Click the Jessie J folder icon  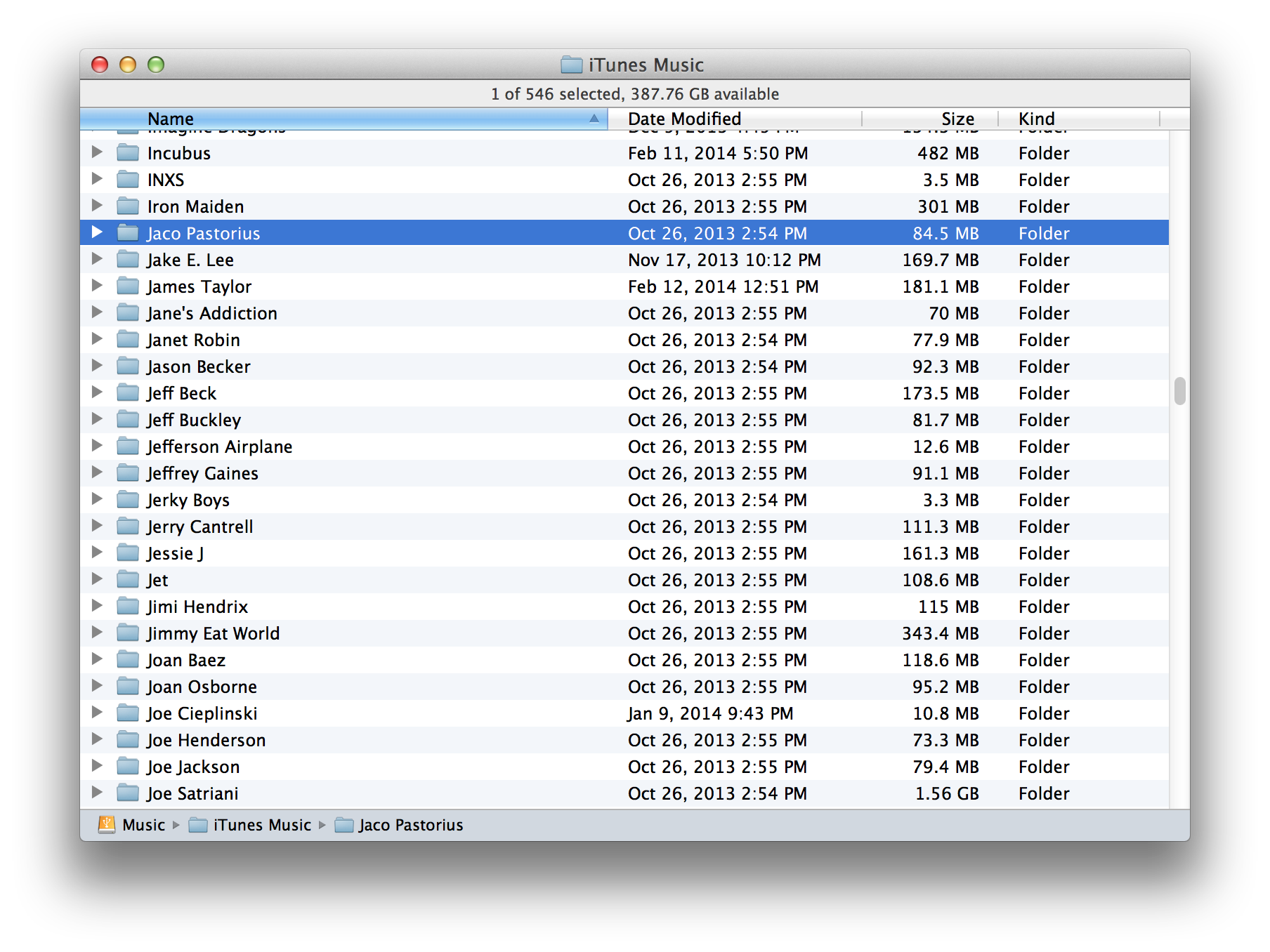click(128, 553)
